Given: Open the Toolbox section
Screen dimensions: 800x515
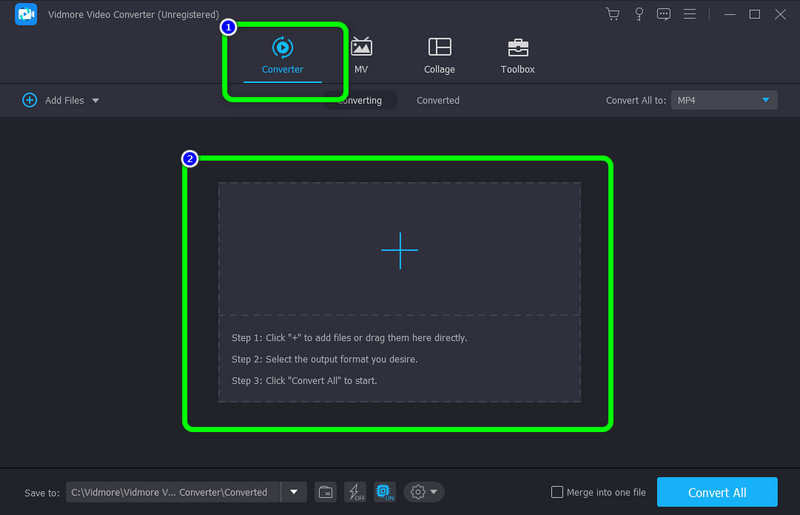Looking at the screenshot, I should (x=517, y=56).
